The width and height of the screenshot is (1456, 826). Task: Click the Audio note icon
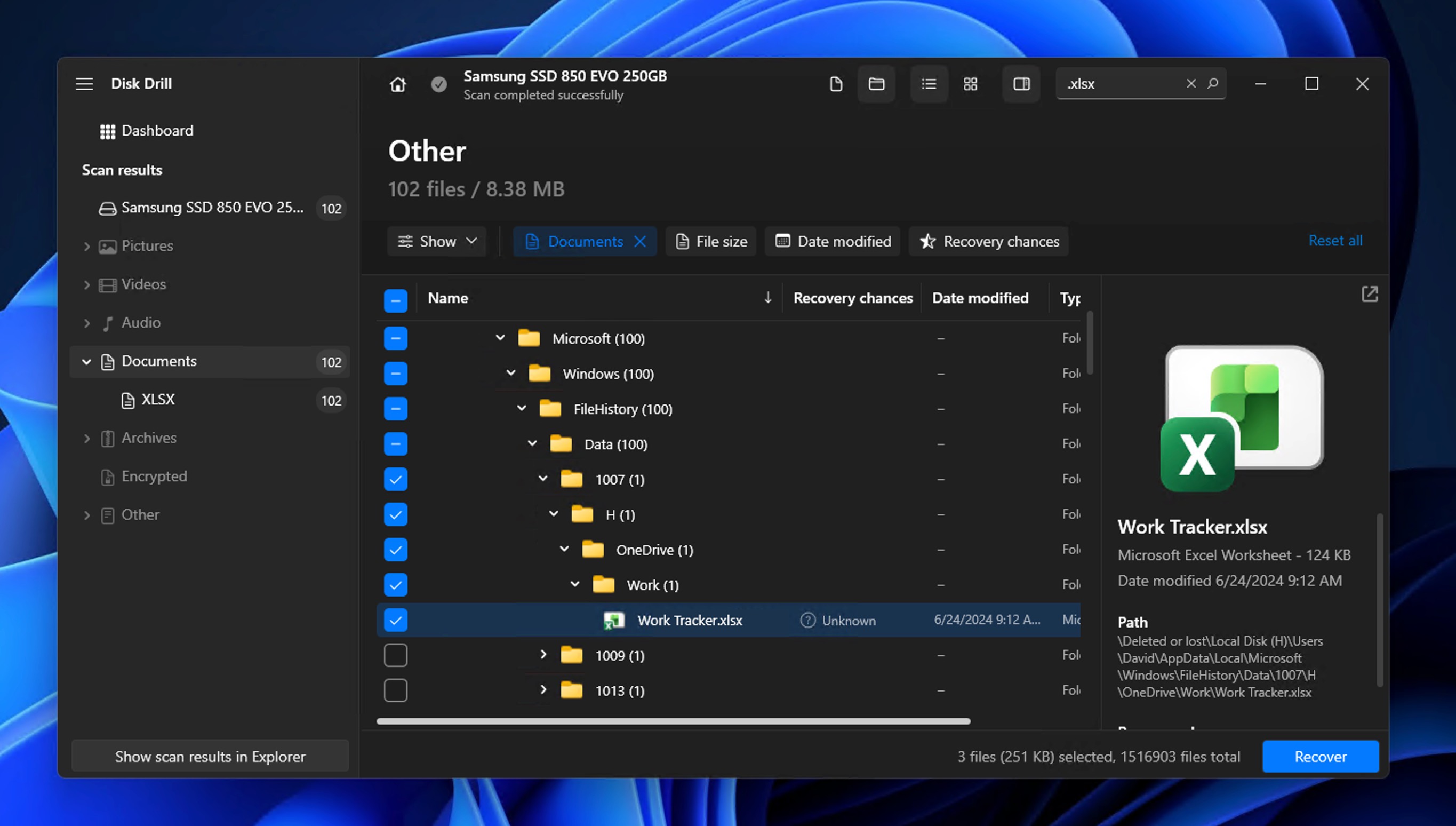pos(108,323)
